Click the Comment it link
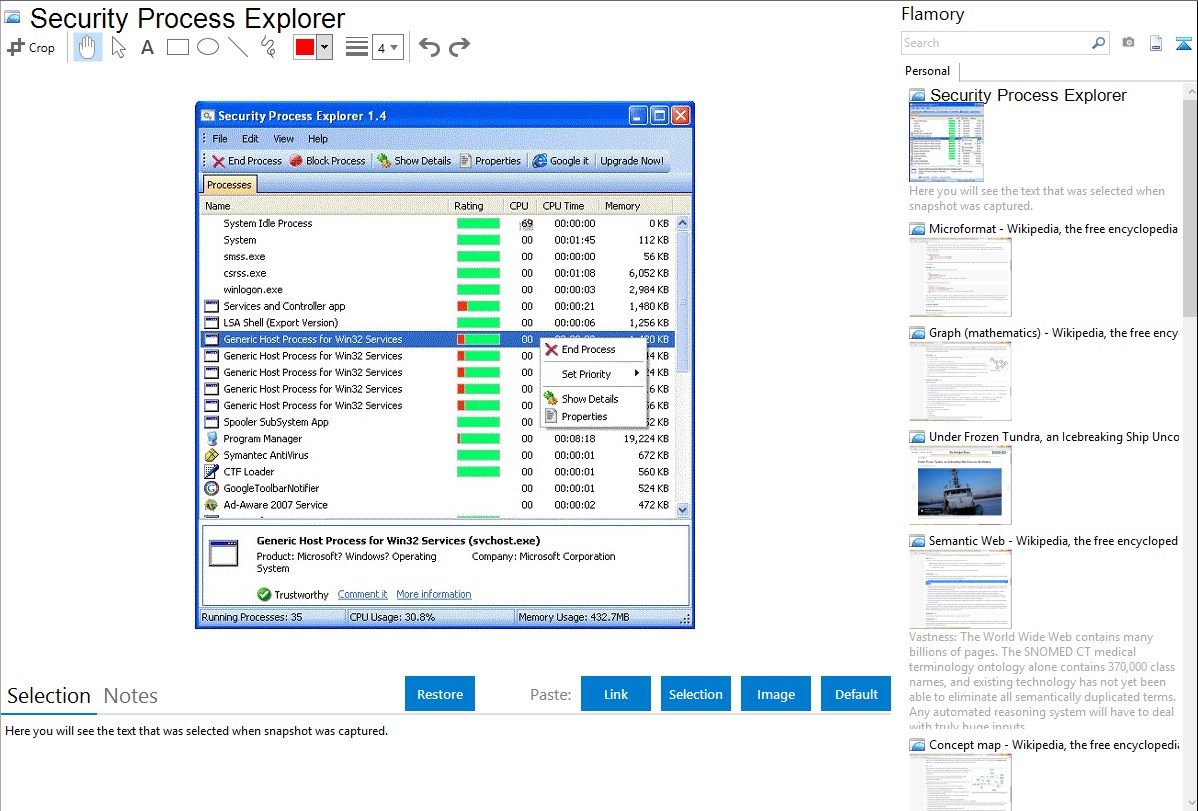 (x=362, y=595)
